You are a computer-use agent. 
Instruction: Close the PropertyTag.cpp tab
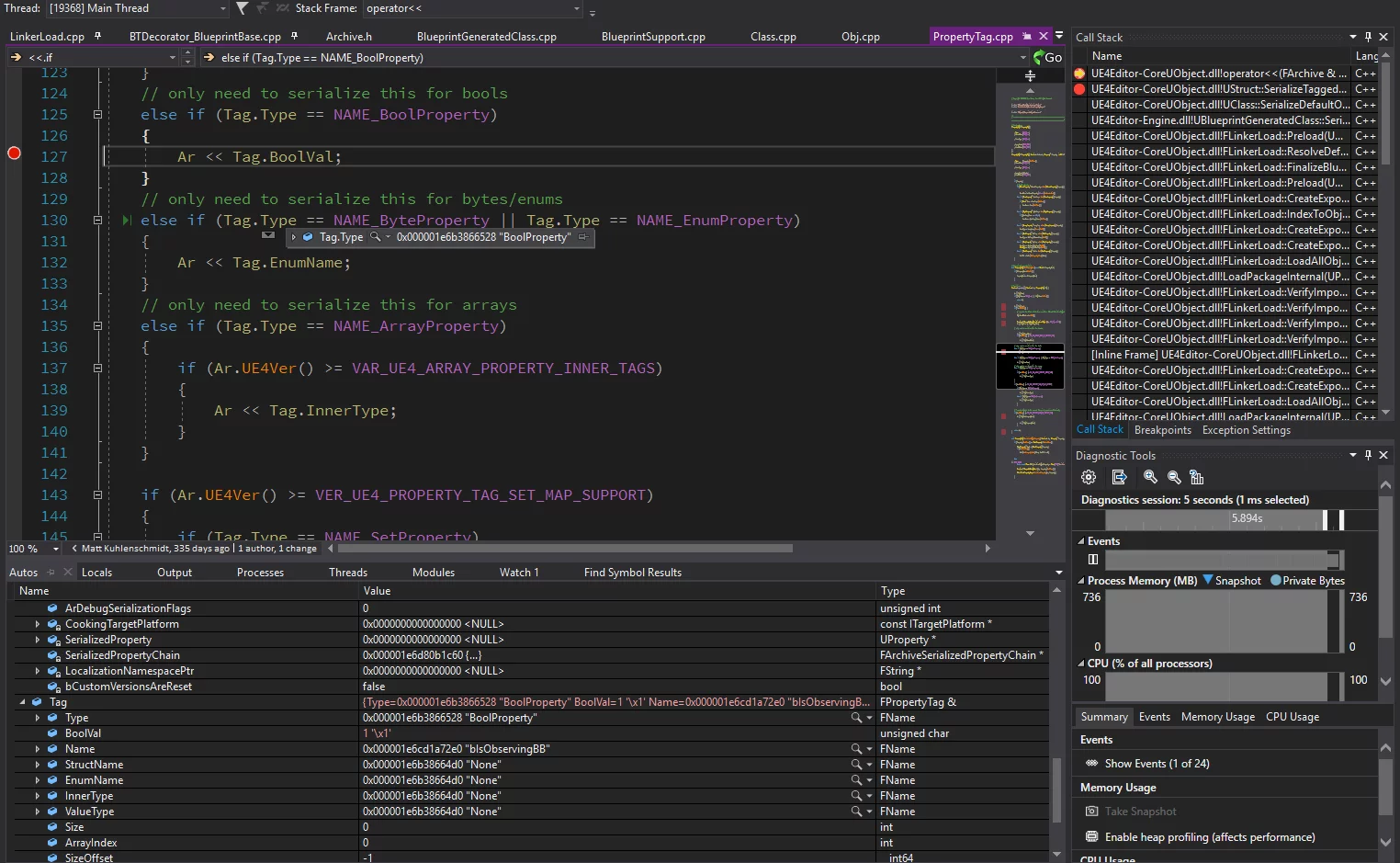click(x=1044, y=36)
